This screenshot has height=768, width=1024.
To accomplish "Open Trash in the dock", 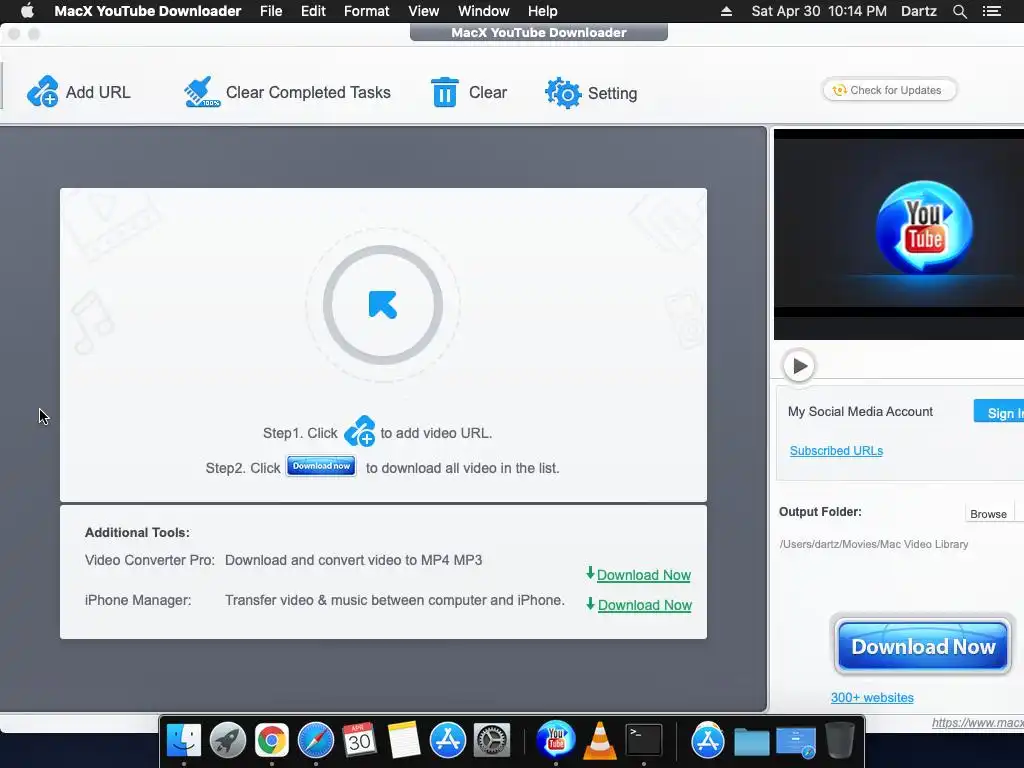I will click(839, 740).
